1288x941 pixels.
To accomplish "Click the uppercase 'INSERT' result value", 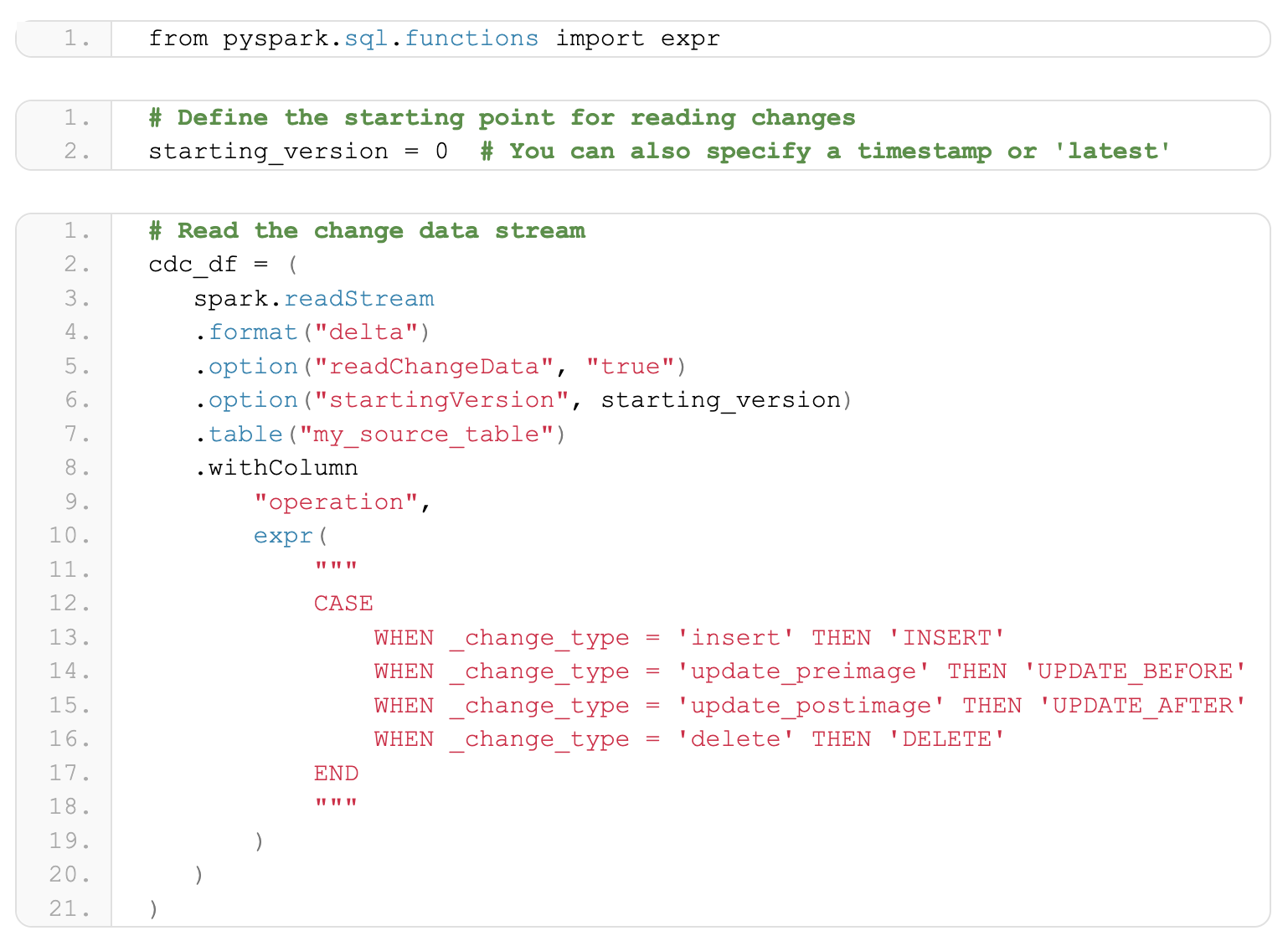I will [x=946, y=638].
